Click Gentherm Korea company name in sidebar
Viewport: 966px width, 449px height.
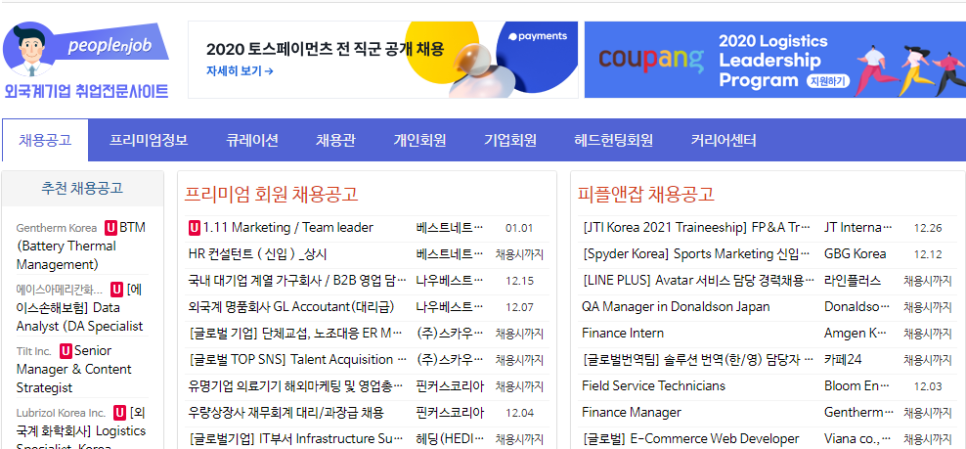57,228
